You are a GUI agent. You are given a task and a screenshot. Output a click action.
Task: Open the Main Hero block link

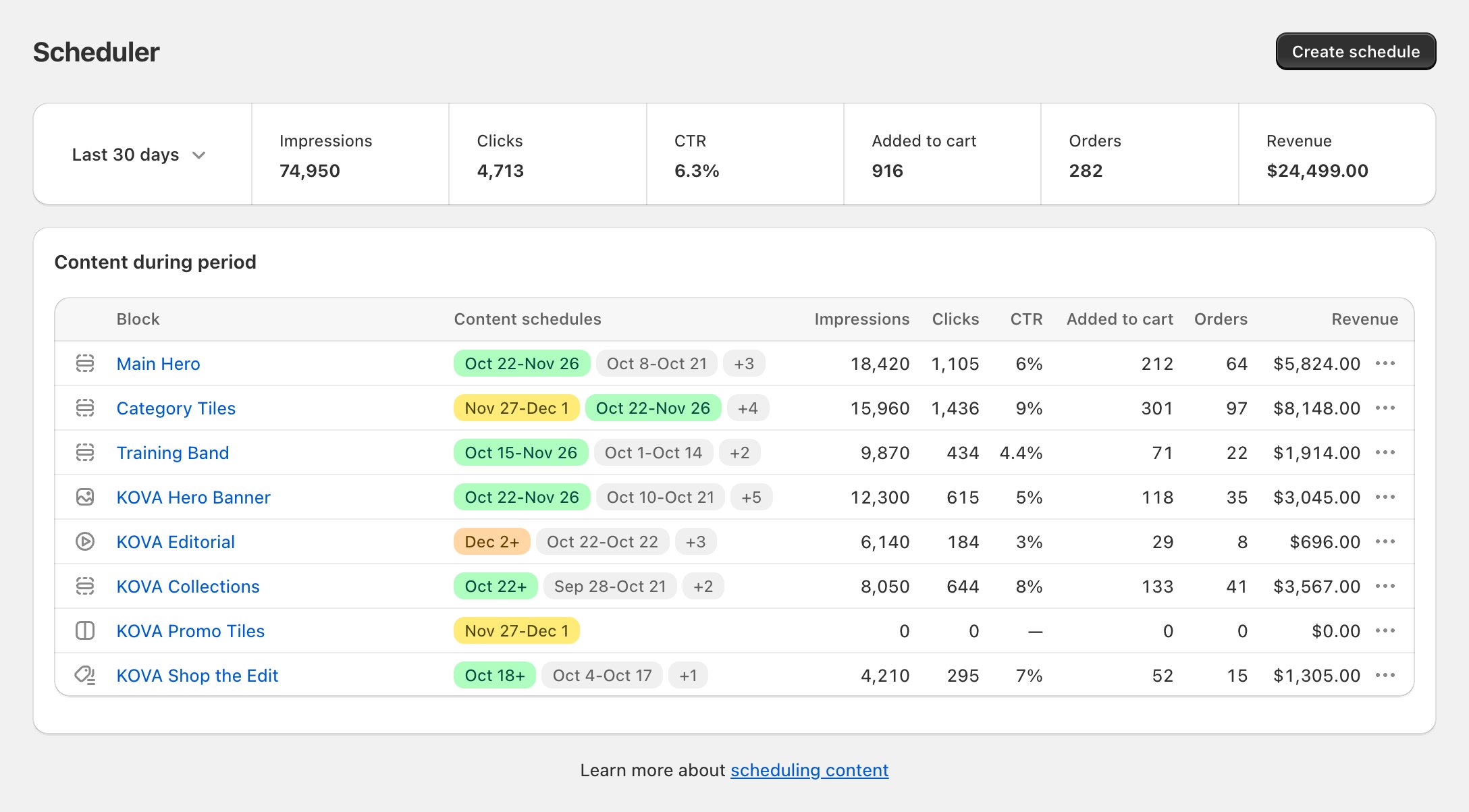click(158, 364)
